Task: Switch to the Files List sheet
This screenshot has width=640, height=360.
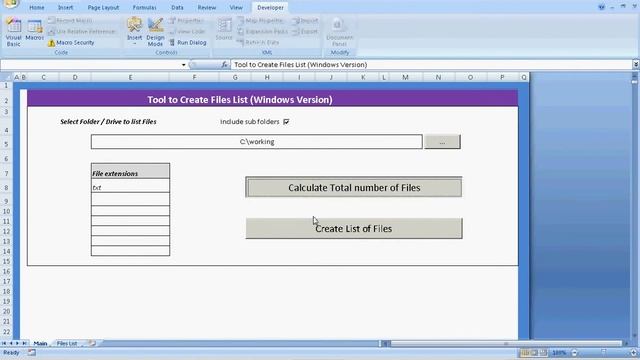Action: pyautogui.click(x=67, y=344)
